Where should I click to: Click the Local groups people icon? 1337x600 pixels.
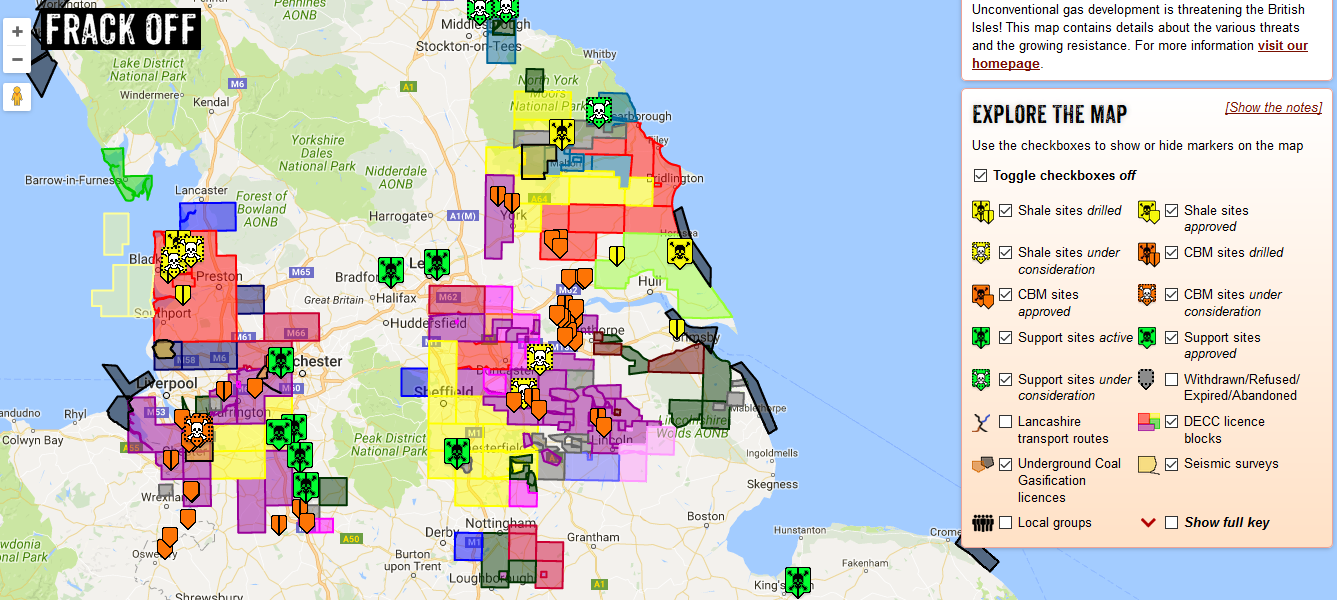pos(983,523)
